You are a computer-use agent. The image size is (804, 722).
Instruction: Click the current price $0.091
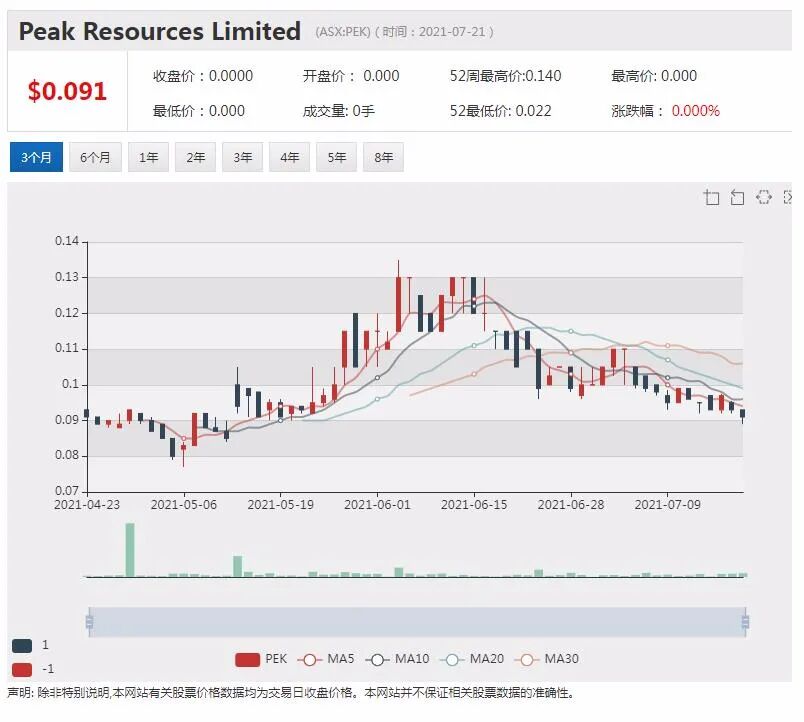[x=67, y=91]
